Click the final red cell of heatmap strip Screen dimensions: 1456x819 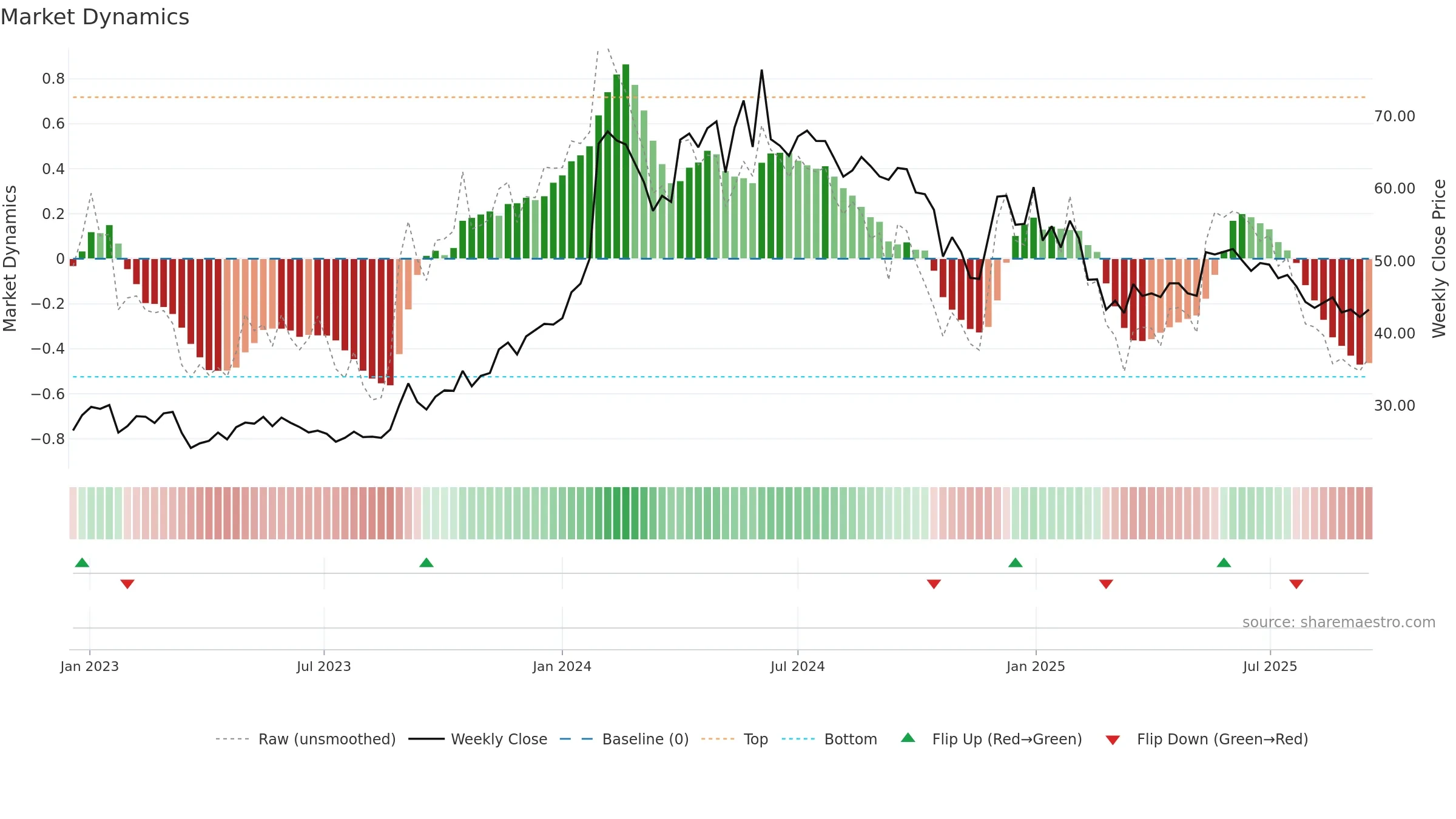point(1369,513)
